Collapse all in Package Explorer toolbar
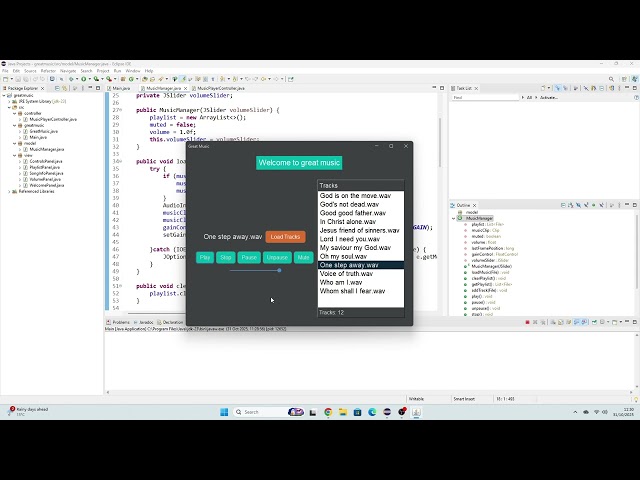640x480 pixels. pyautogui.click(x=57, y=88)
